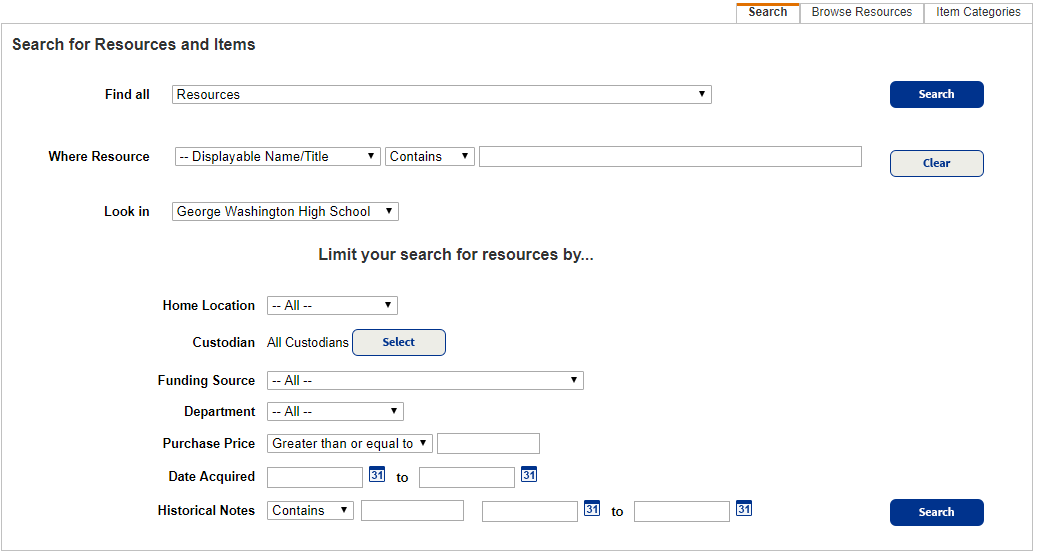
Task: Expand the Find all Resources dropdown
Action: click(x=441, y=95)
